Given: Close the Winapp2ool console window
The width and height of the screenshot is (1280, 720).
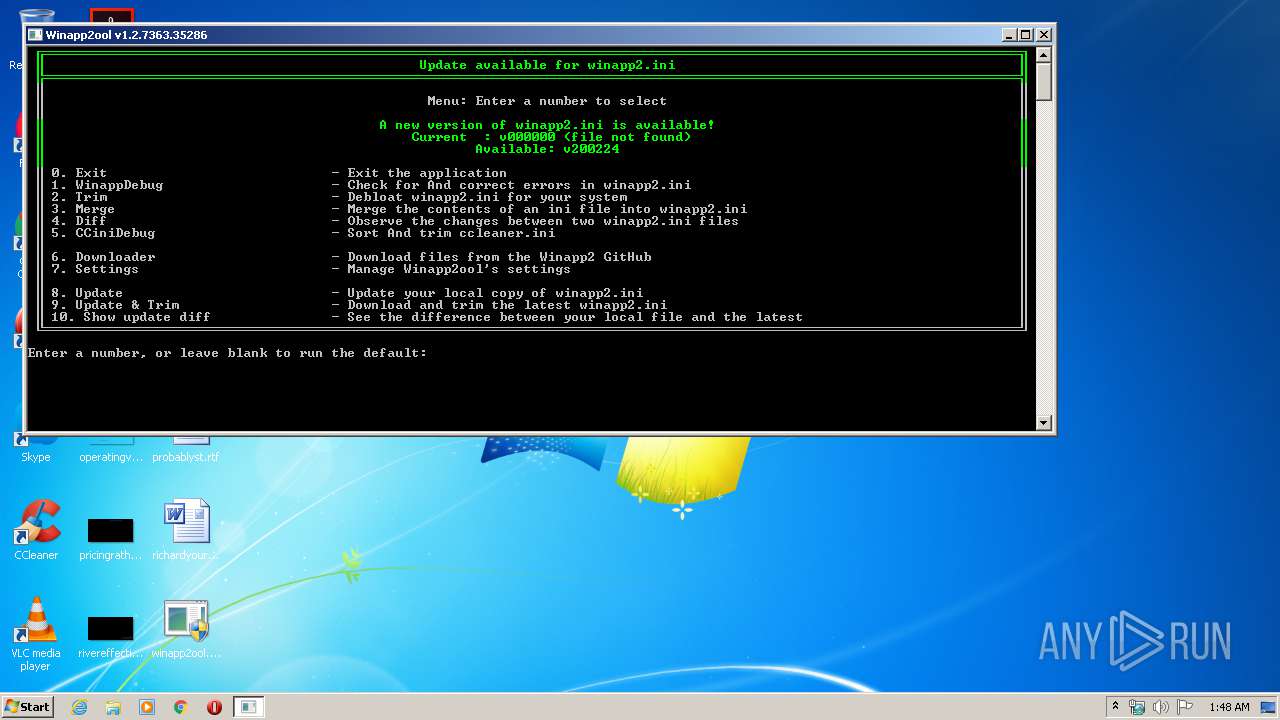Looking at the screenshot, I should (1044, 35).
